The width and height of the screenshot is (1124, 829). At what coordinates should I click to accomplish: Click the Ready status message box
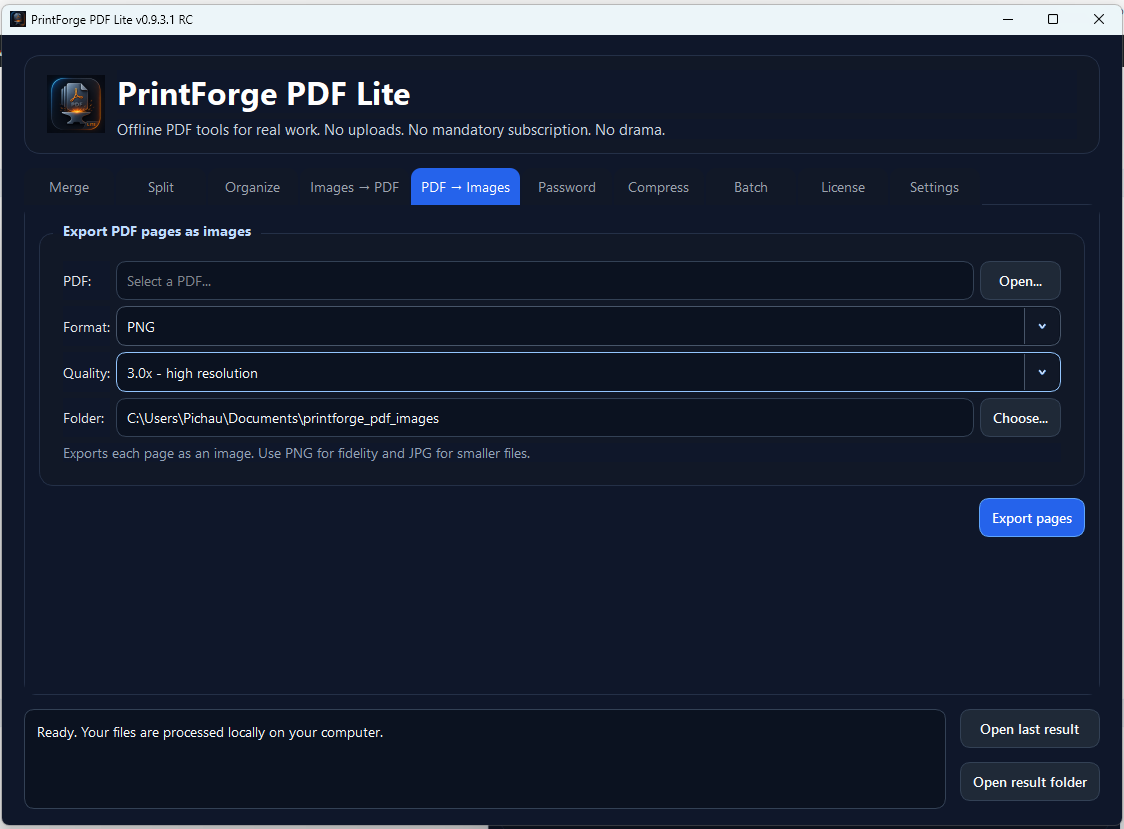[485, 759]
